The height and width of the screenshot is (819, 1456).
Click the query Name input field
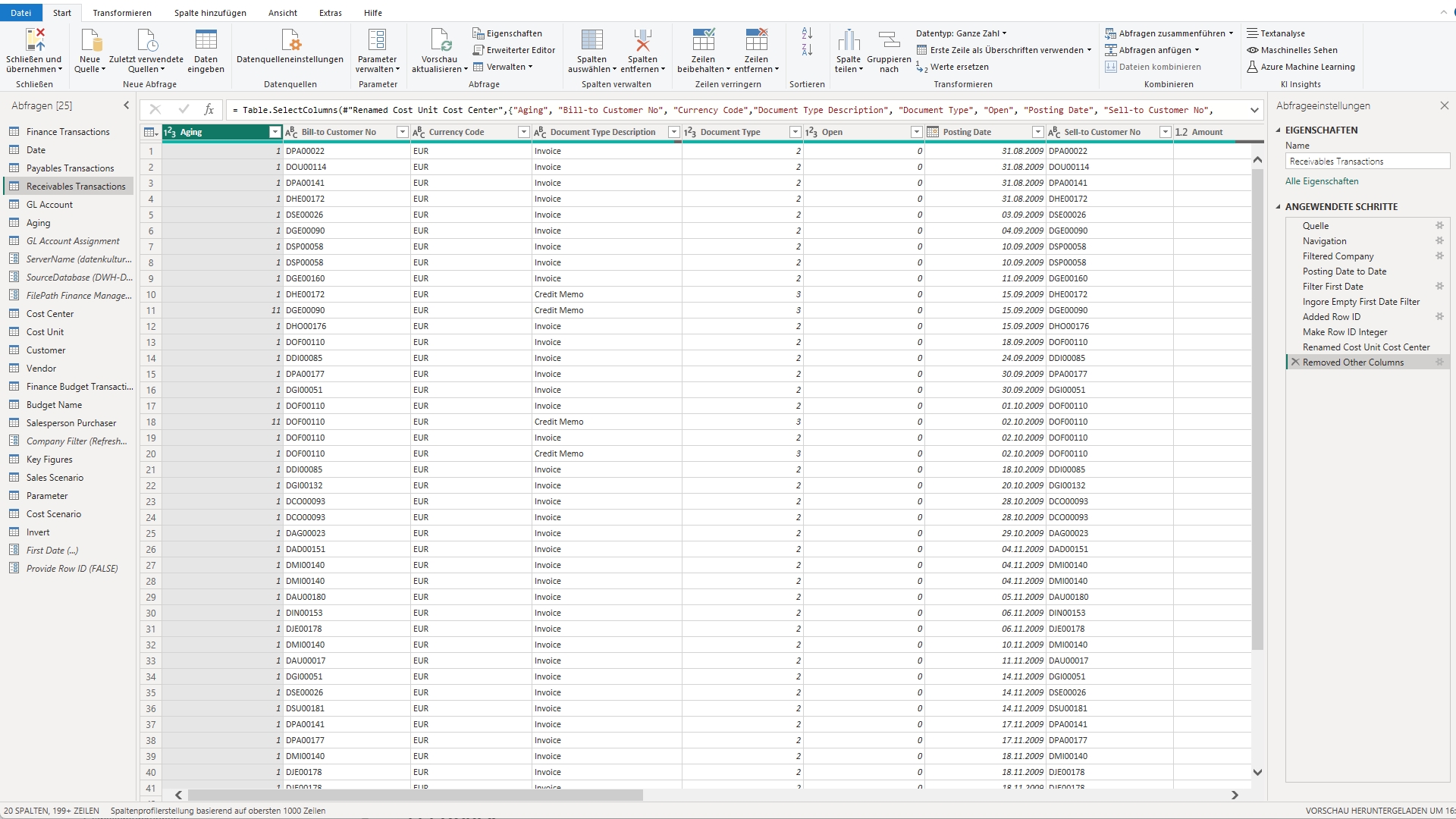coord(1367,161)
